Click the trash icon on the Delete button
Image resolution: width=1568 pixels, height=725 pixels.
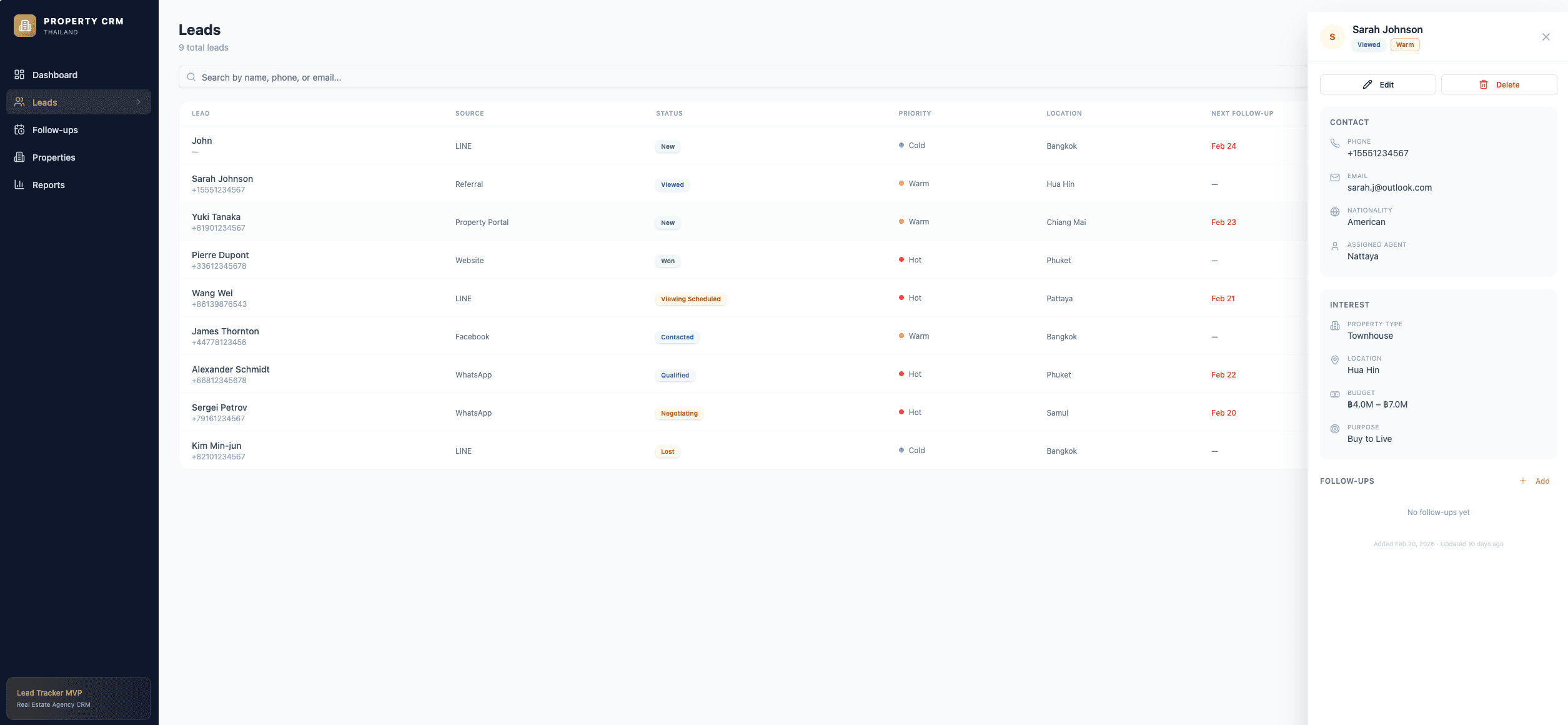[1484, 84]
